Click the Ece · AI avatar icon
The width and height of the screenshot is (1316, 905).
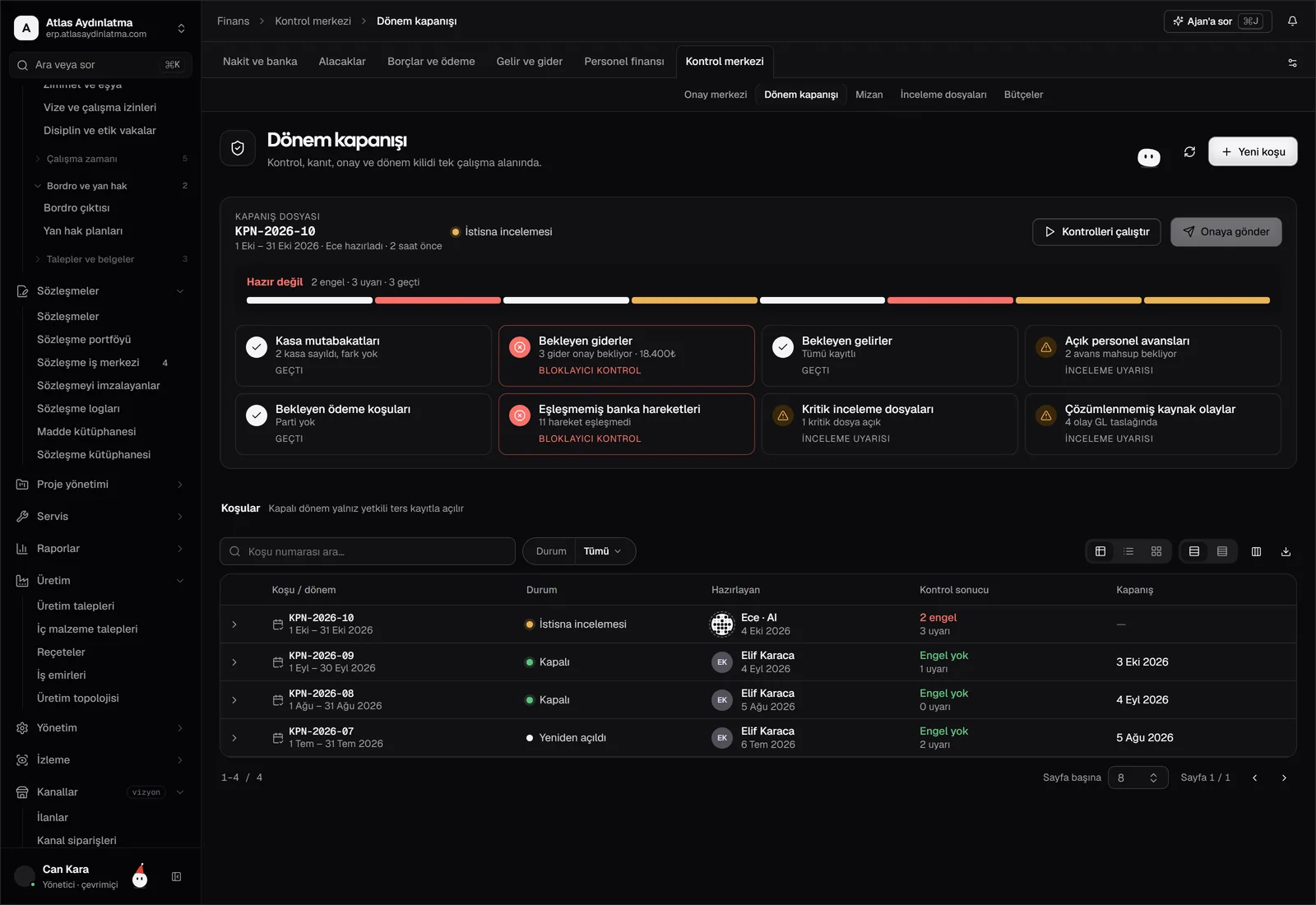(x=722, y=624)
